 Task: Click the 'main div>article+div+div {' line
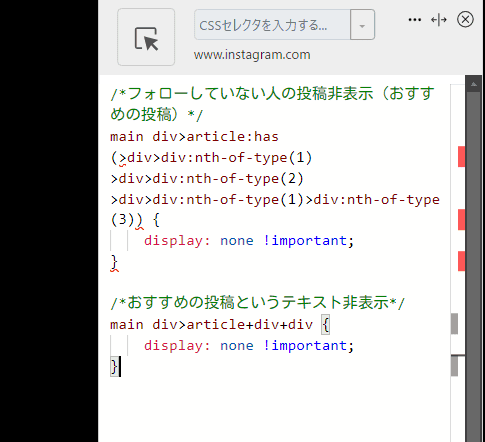coord(220,325)
